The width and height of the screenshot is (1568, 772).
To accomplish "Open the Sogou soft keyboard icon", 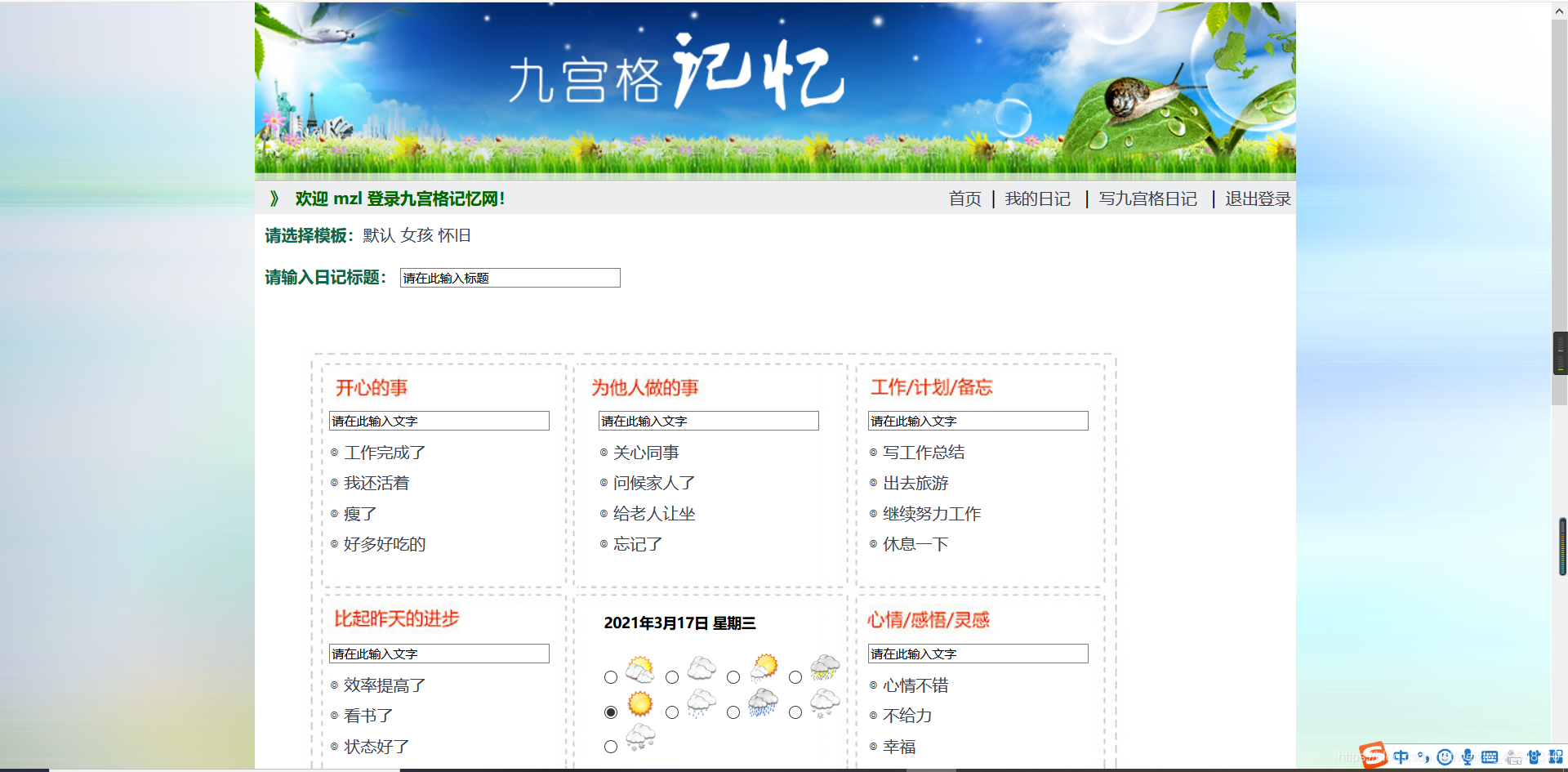I will [1490, 757].
